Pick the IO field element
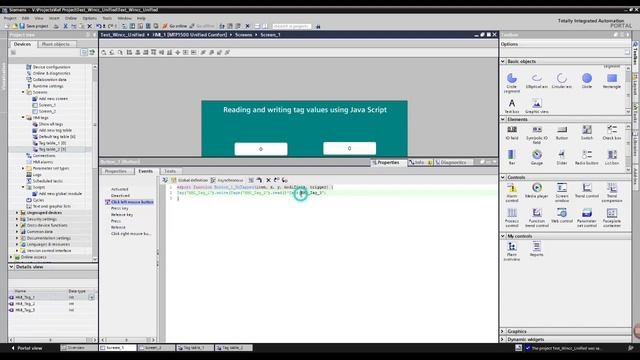This screenshot has height=360, width=640. [x=511, y=133]
